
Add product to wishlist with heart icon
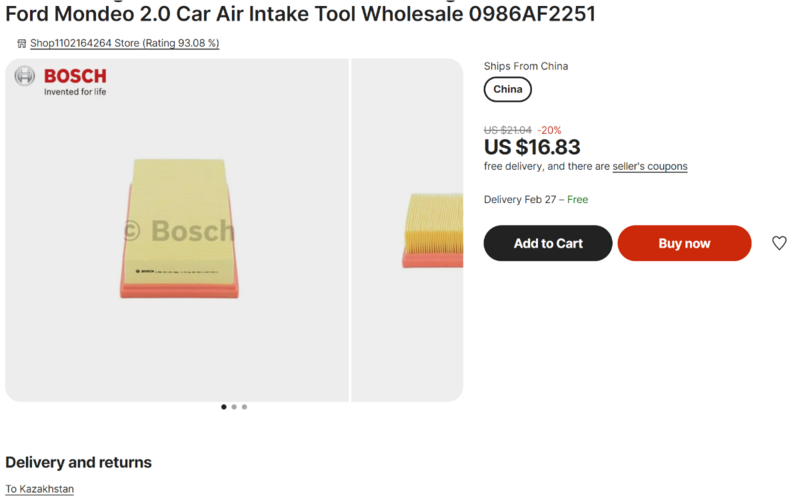779,243
